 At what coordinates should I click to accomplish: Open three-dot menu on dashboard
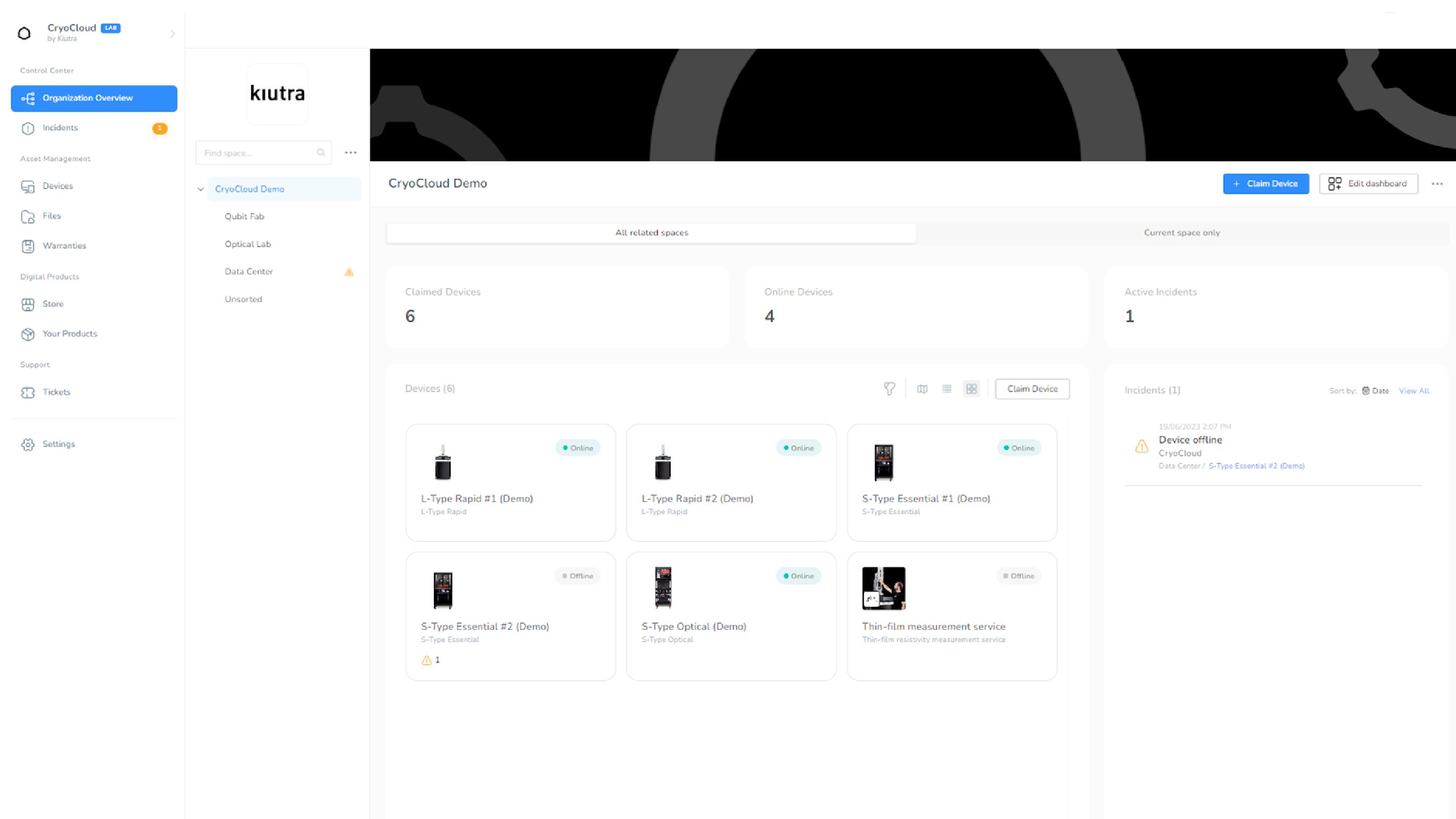point(1437,183)
